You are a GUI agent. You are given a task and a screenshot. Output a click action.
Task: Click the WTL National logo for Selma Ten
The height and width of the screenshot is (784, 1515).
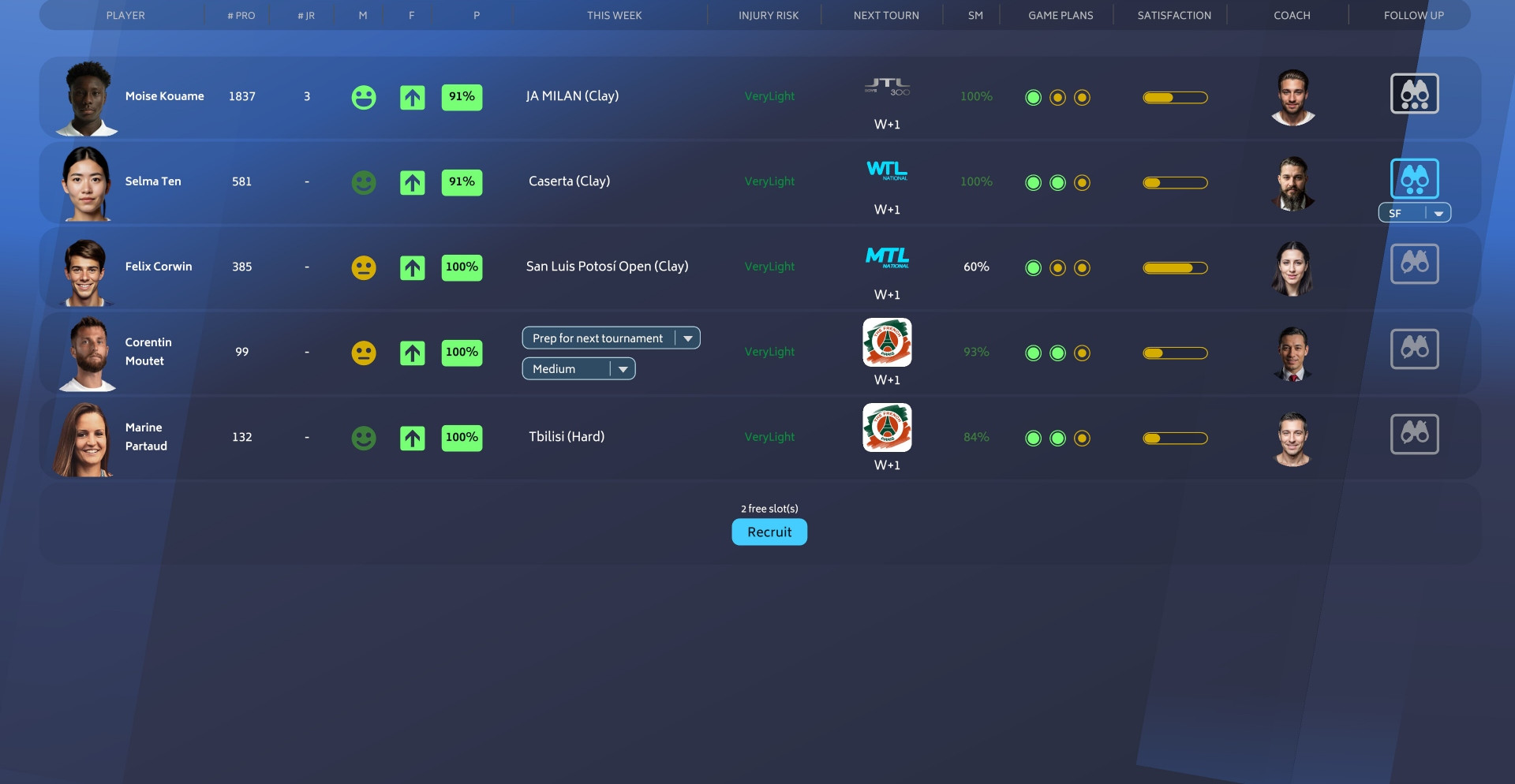[x=887, y=171]
